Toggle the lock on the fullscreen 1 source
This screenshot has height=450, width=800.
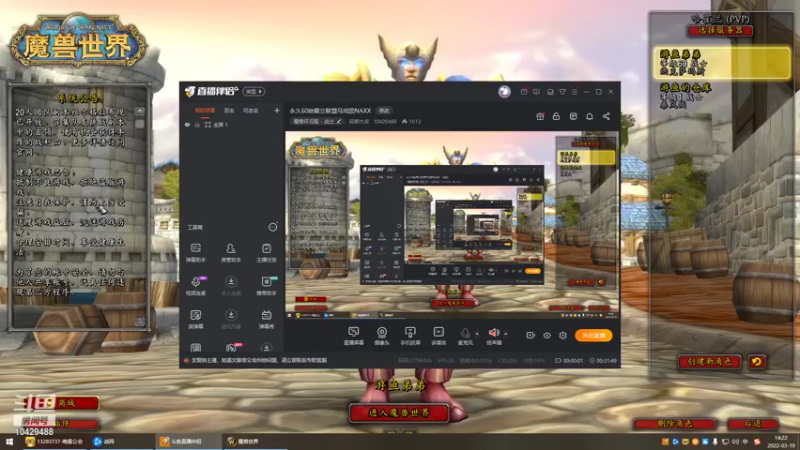(x=197, y=124)
